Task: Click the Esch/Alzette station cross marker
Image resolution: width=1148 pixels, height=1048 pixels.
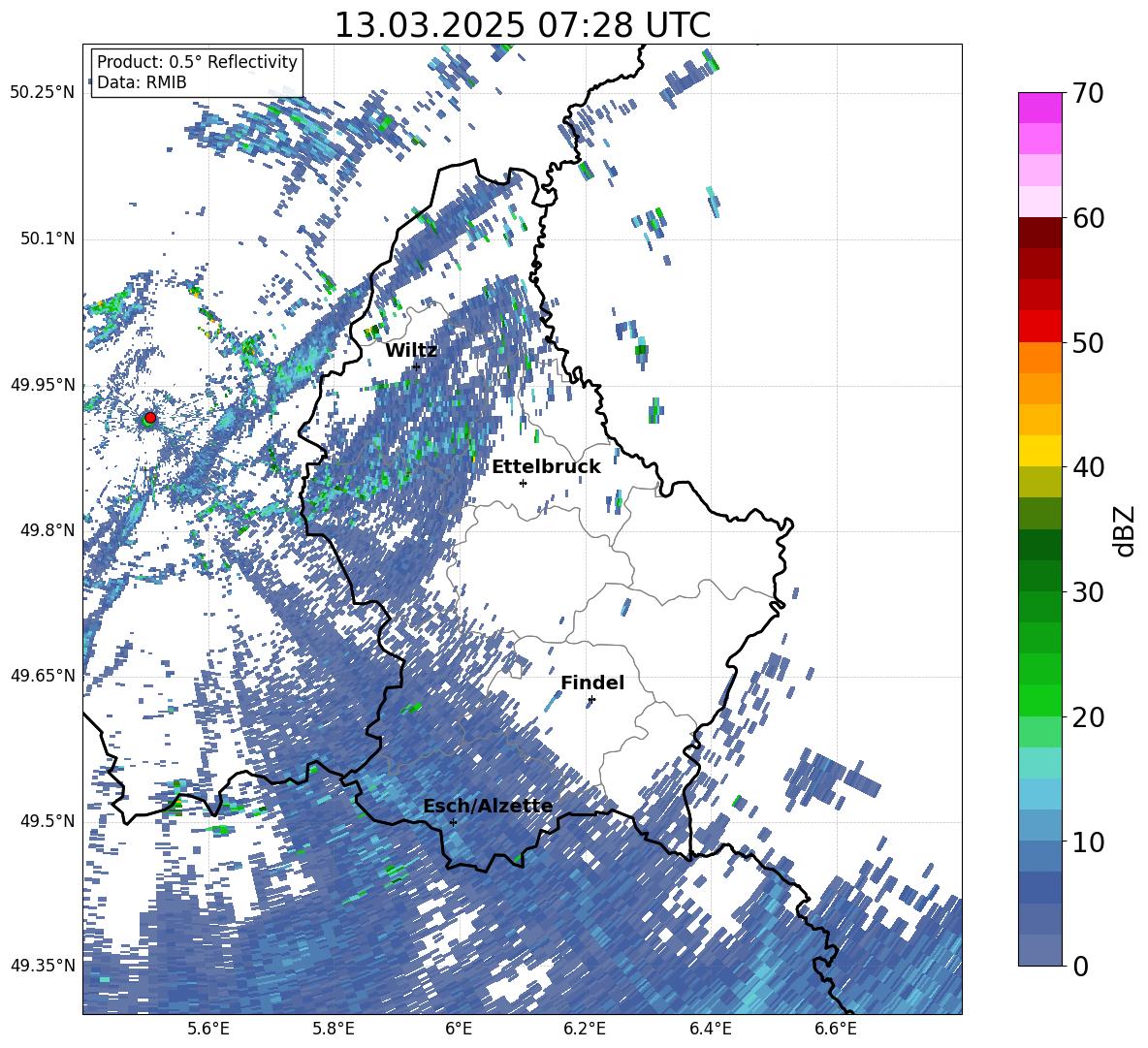Action: pos(453,822)
